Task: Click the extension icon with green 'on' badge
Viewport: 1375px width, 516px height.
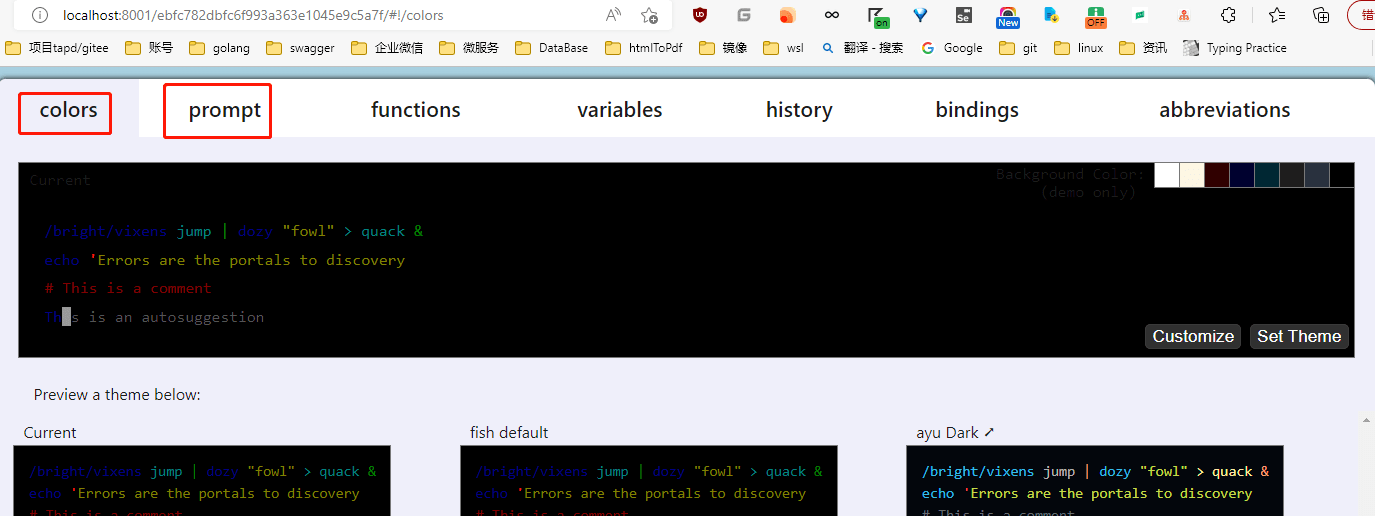Action: coord(877,16)
